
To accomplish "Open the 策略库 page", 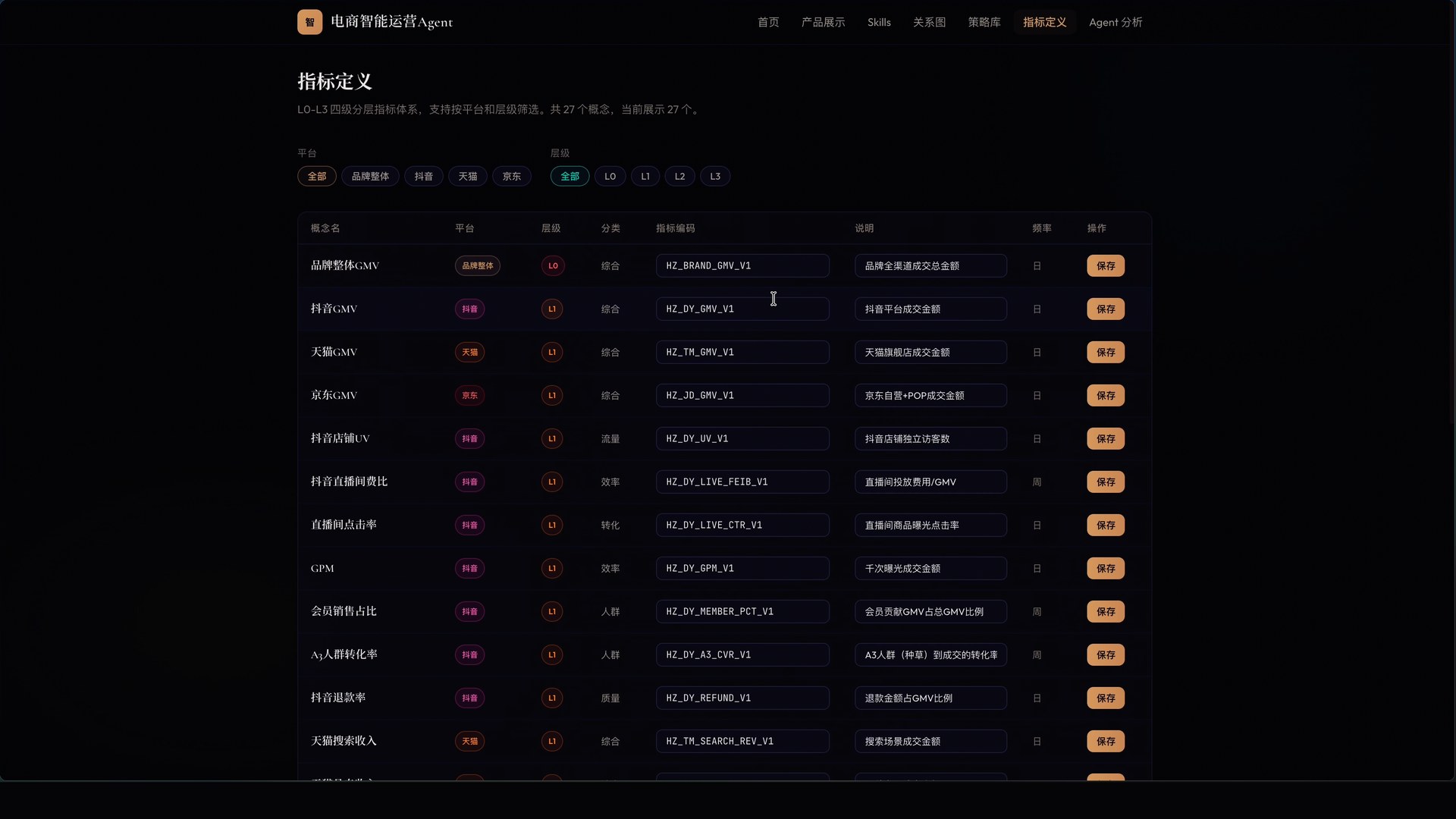I will pyautogui.click(x=984, y=22).
